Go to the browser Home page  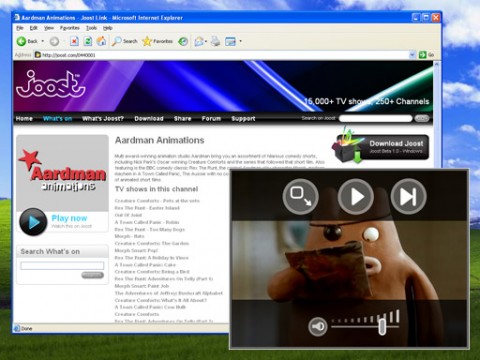click(x=101, y=41)
